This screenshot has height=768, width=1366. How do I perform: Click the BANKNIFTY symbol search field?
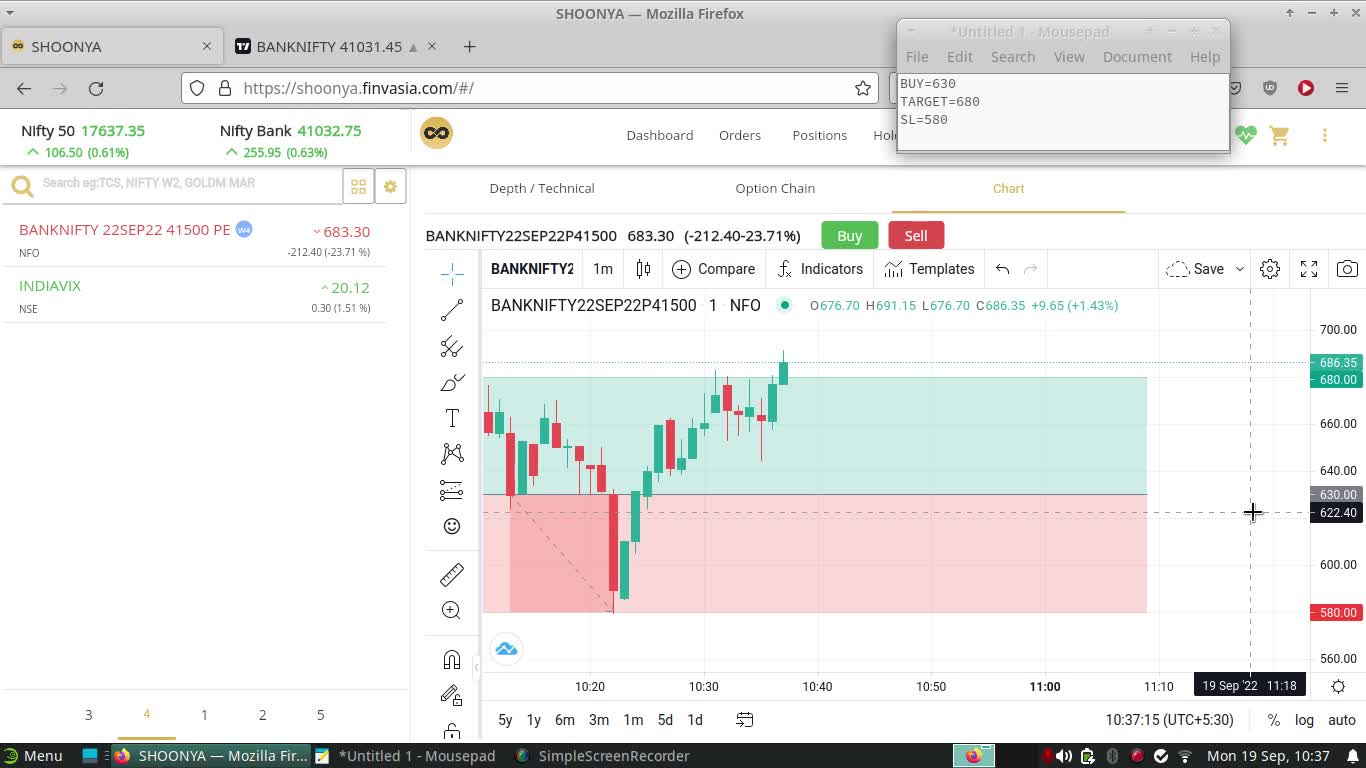pyautogui.click(x=532, y=269)
